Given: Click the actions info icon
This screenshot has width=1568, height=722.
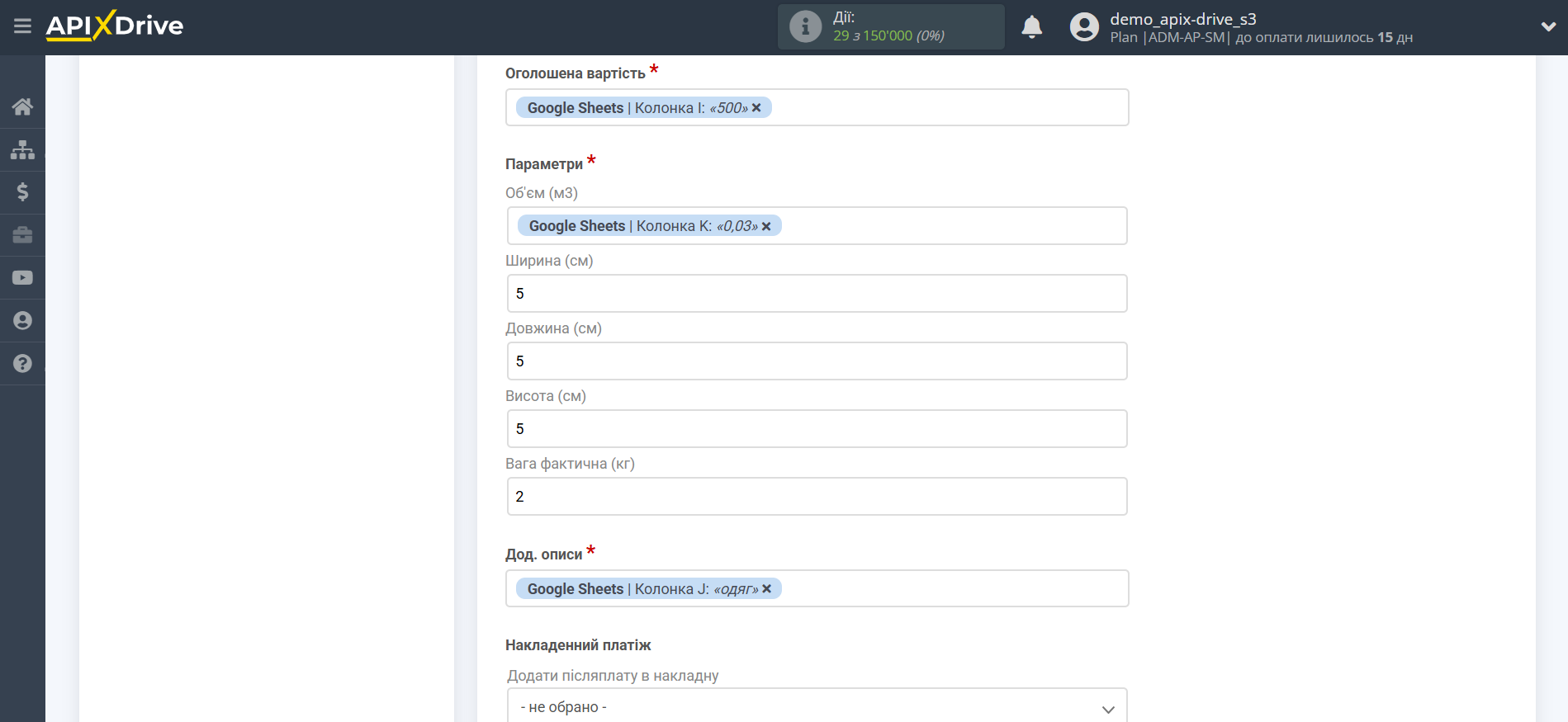Looking at the screenshot, I should pos(805,27).
